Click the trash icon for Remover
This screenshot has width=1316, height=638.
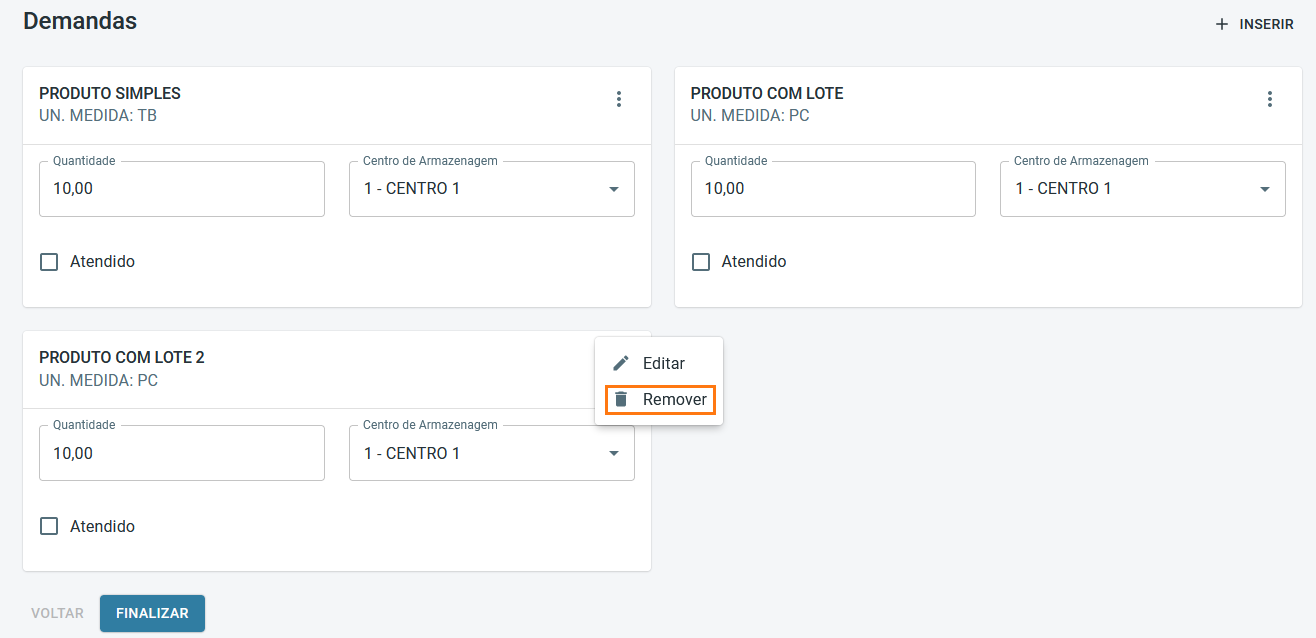tap(621, 399)
